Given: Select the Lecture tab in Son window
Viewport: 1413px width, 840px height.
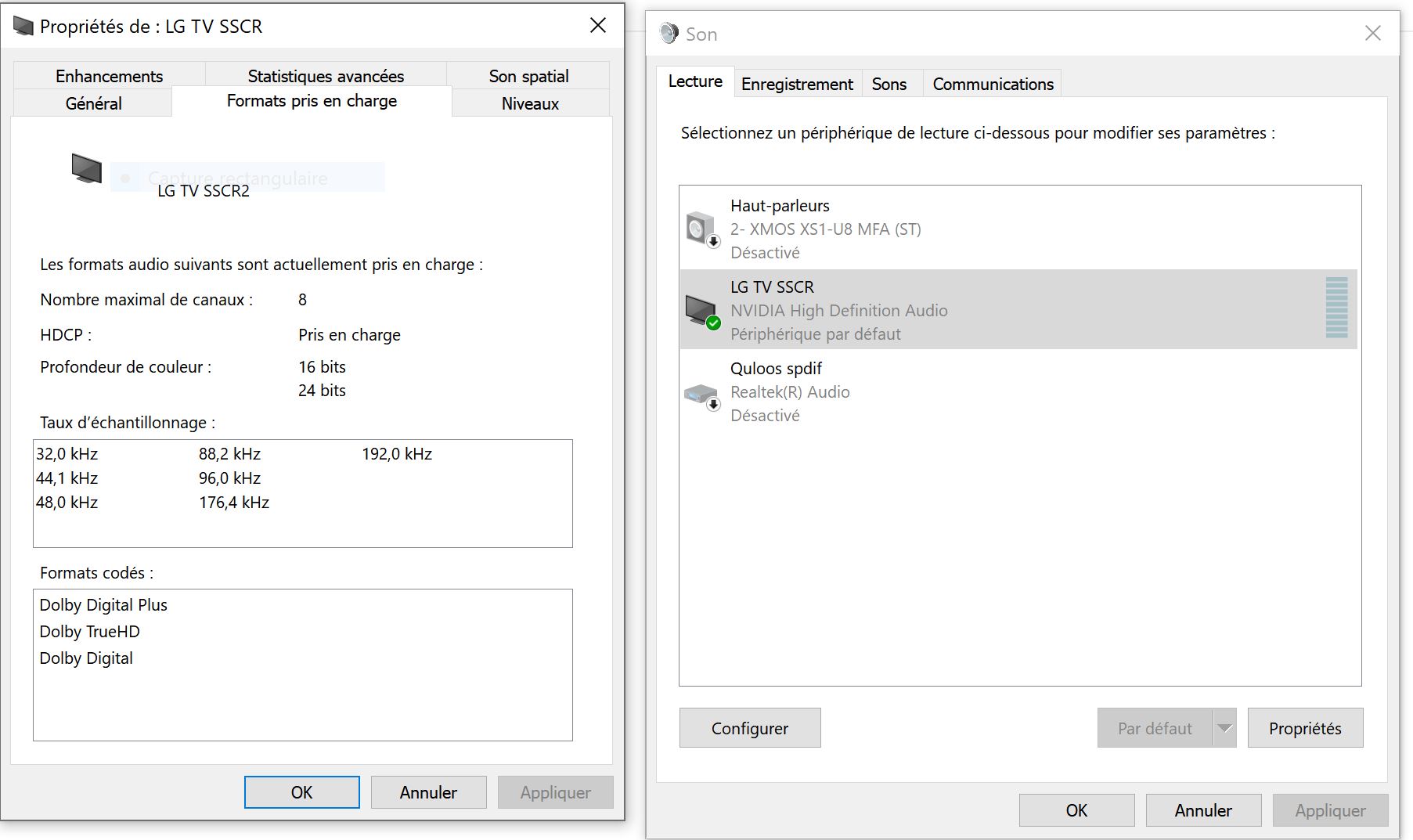Looking at the screenshot, I should click(695, 81).
